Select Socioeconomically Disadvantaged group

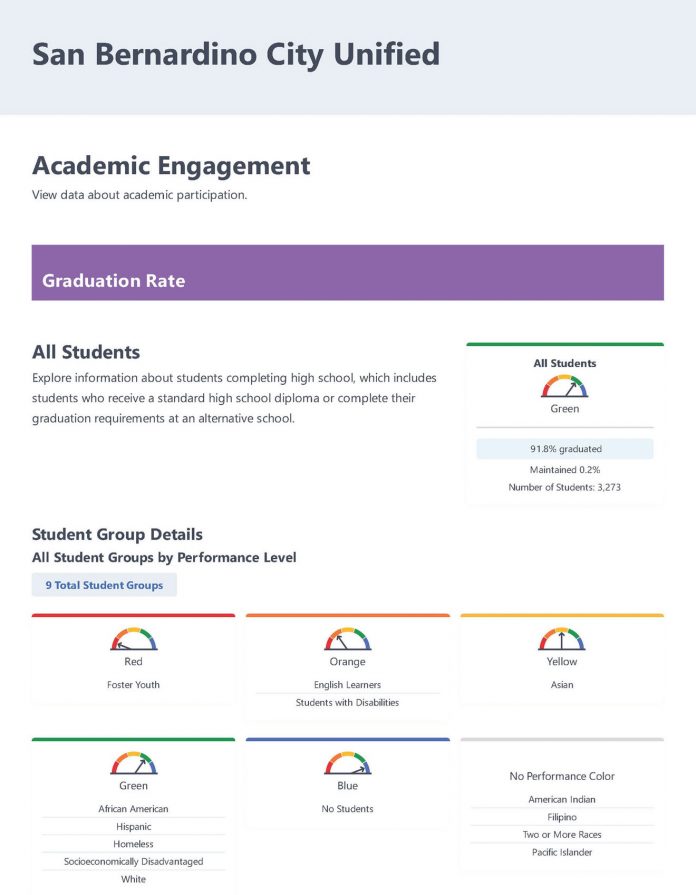[x=134, y=861]
